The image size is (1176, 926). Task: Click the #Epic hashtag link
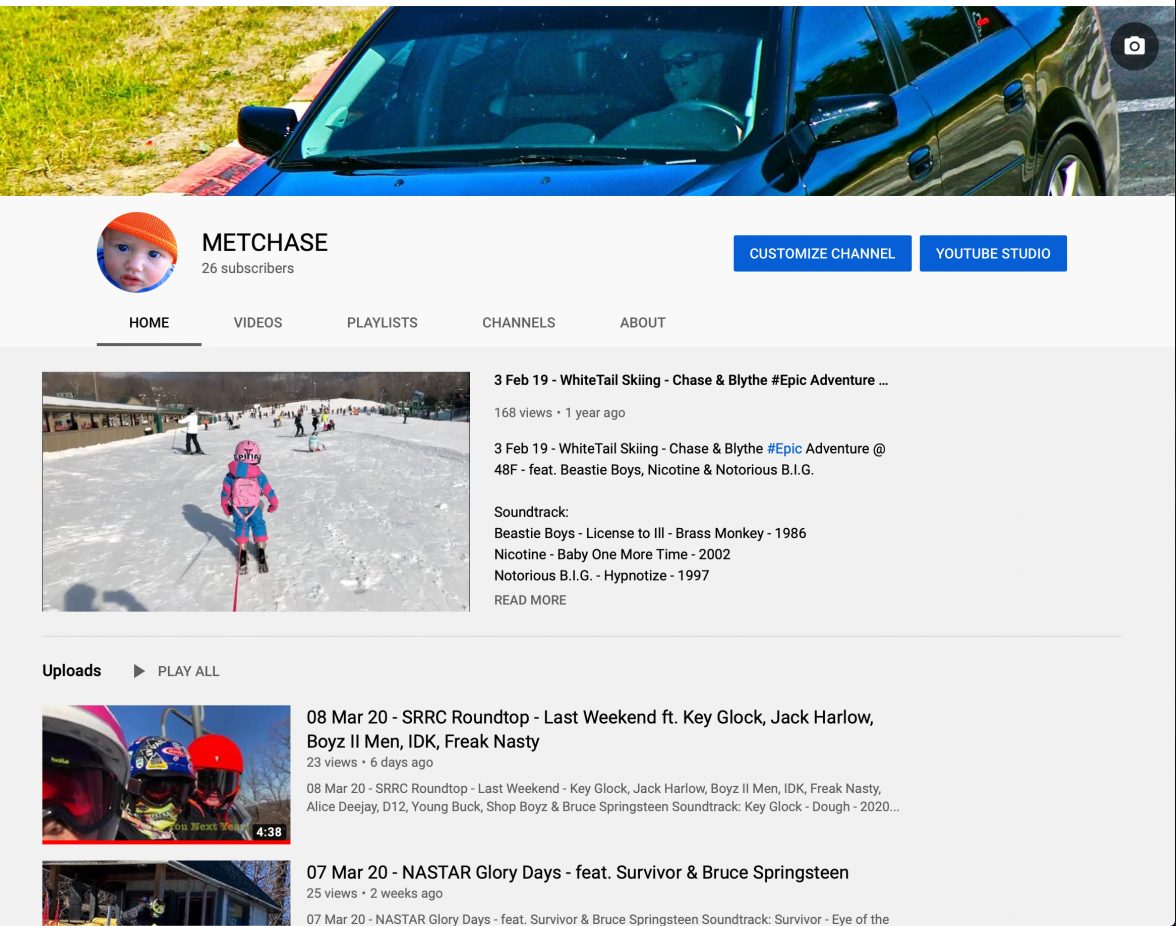[x=784, y=449]
